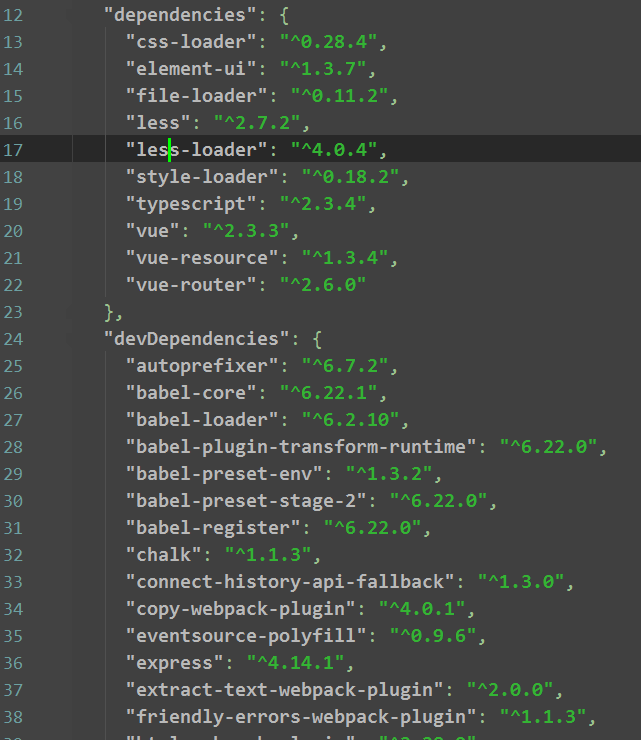641x740 pixels.
Task: Click the "less-loader" key on line 17
Action: tap(196, 150)
